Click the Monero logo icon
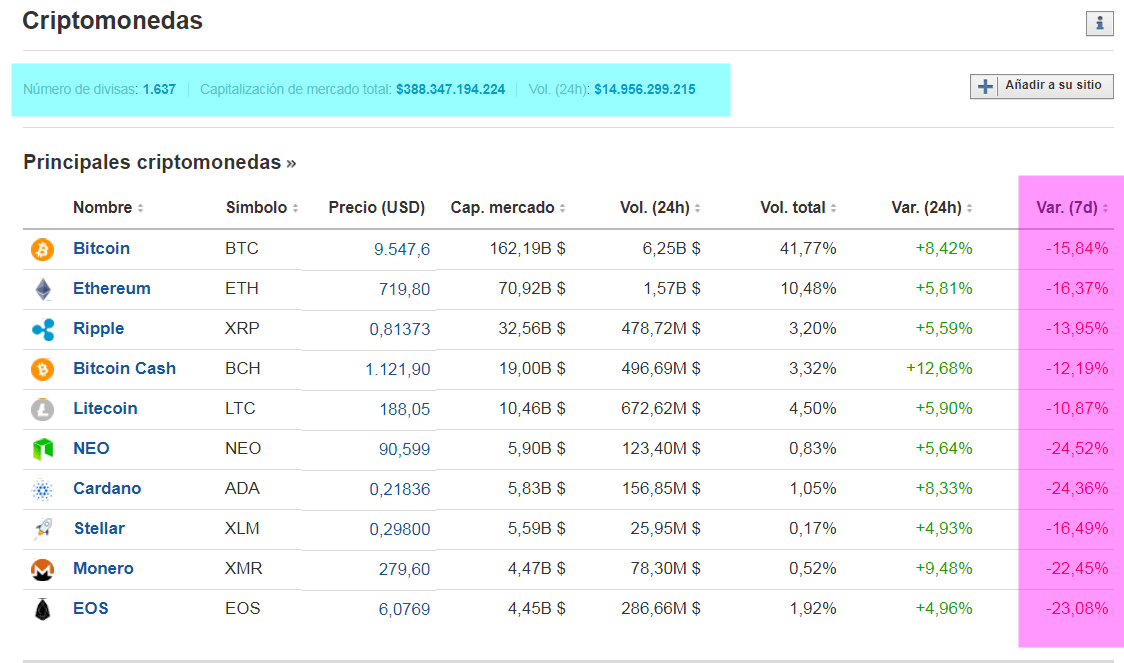This screenshot has height=663, width=1124. click(x=42, y=569)
